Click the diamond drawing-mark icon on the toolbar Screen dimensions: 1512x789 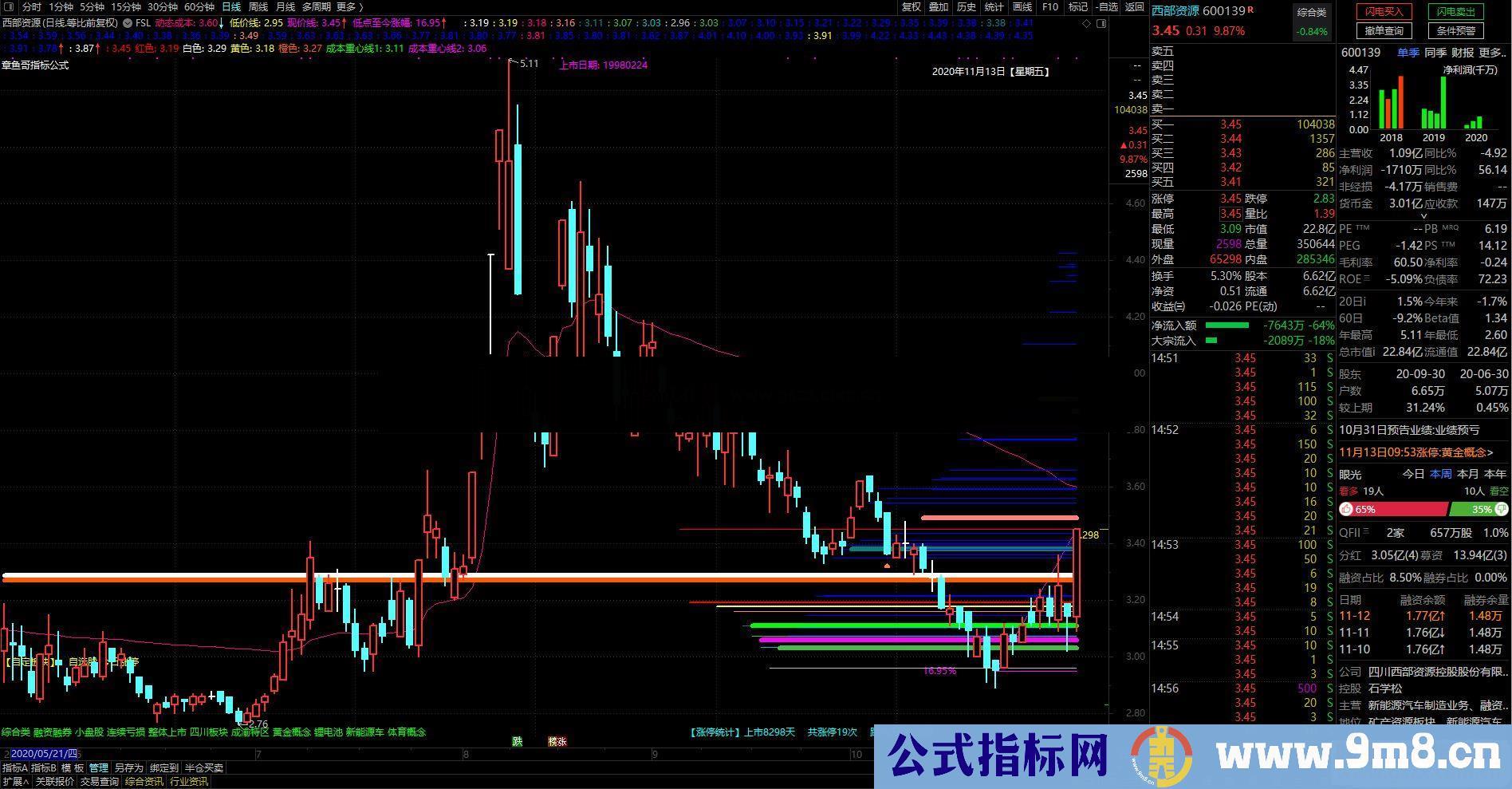pos(1087,24)
